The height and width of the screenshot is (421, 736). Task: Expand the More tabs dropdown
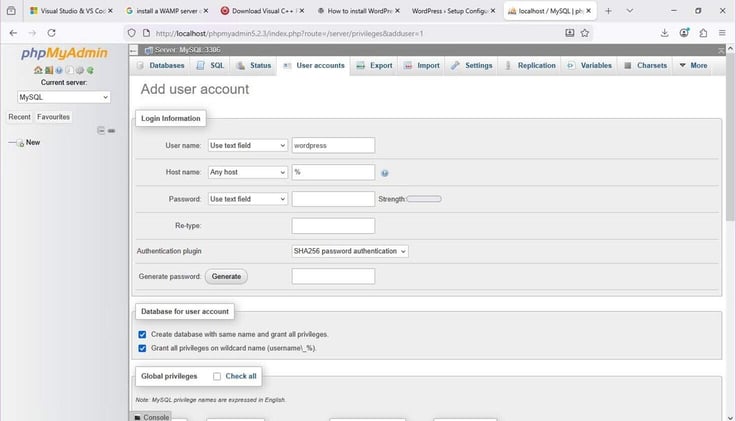pyautogui.click(x=693, y=66)
